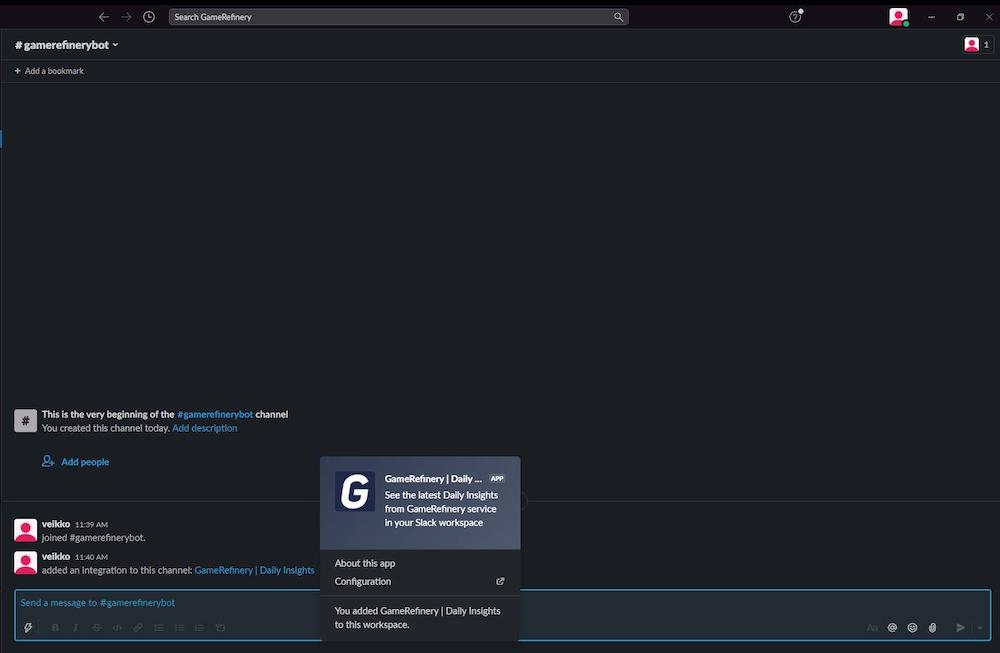Toggle ordered list formatting
Viewport: 1000px width, 653px height.
159,627
